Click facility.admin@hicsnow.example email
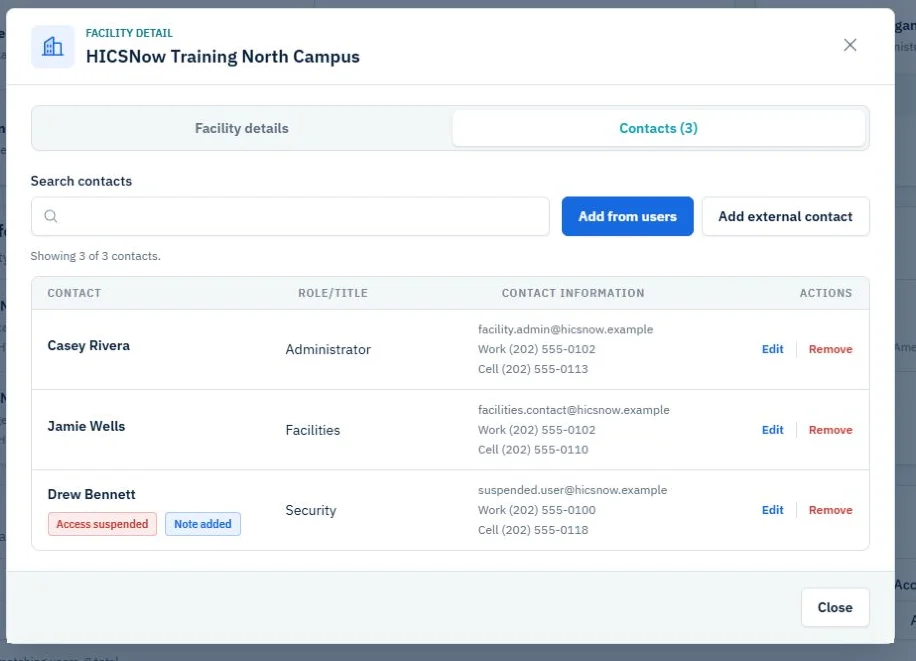916x661 pixels. tap(565, 329)
